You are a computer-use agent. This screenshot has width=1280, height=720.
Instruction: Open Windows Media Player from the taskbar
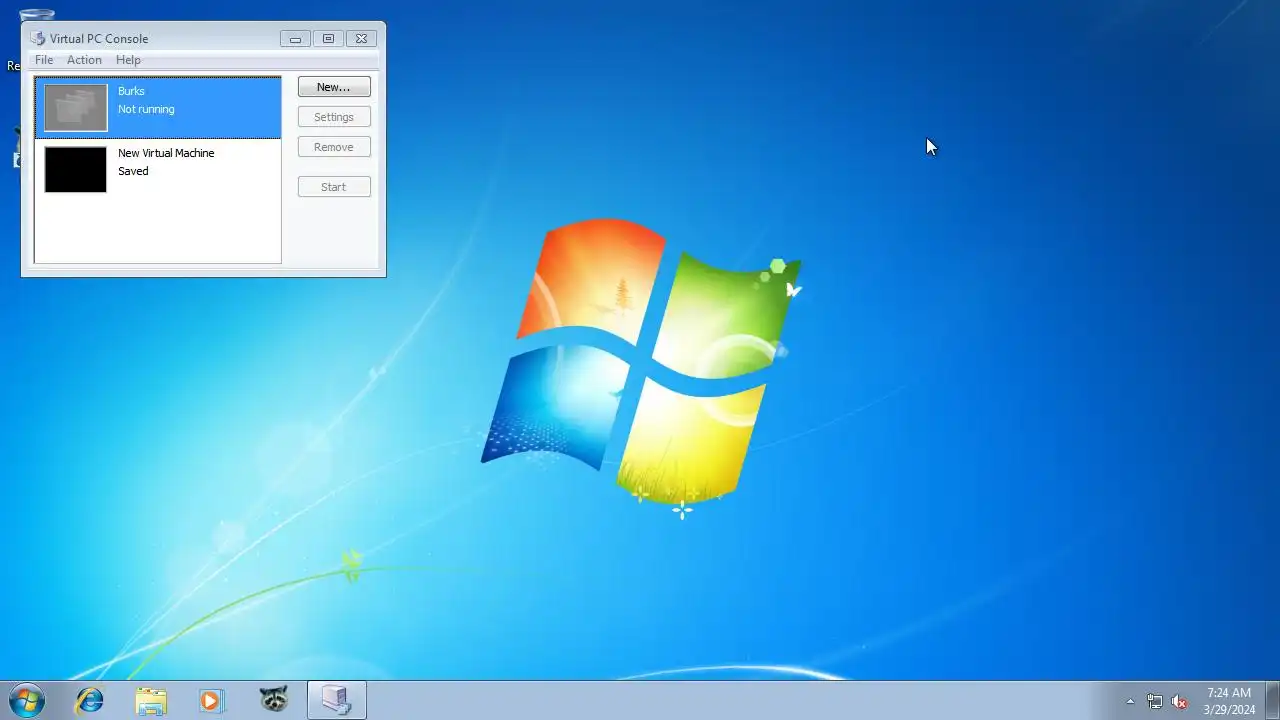tap(211, 700)
